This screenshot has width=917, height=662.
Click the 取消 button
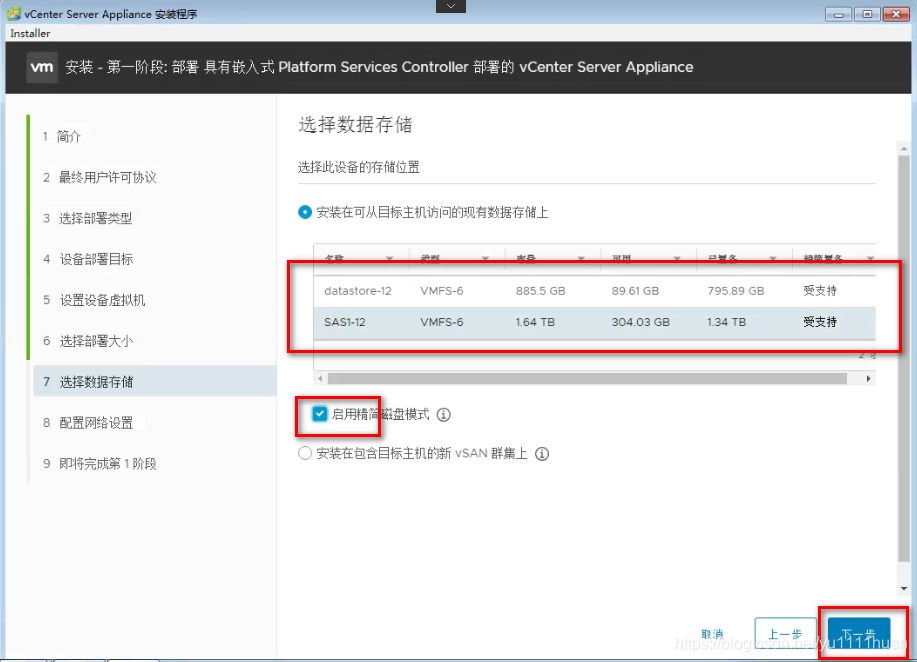[712, 634]
